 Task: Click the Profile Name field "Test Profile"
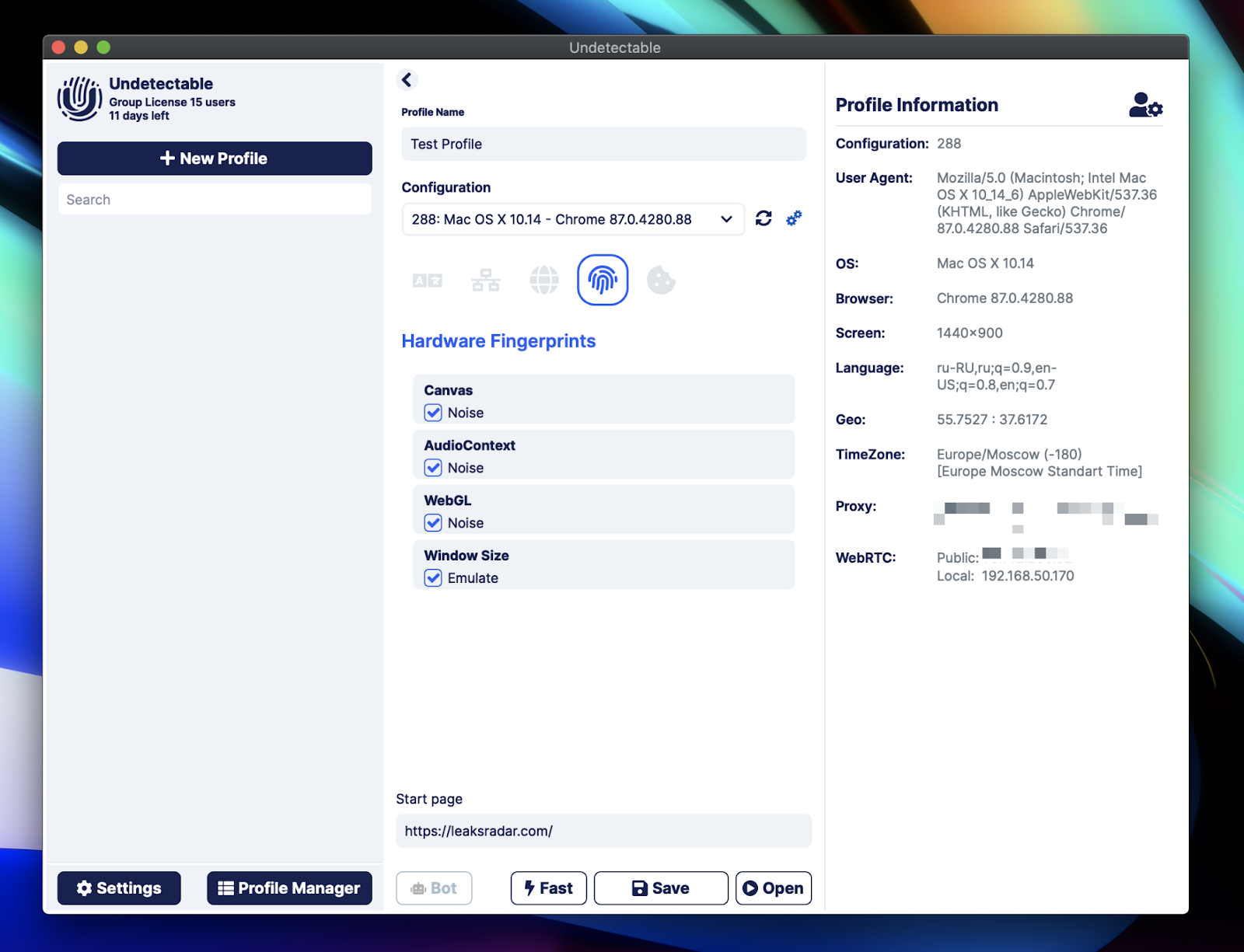click(603, 144)
